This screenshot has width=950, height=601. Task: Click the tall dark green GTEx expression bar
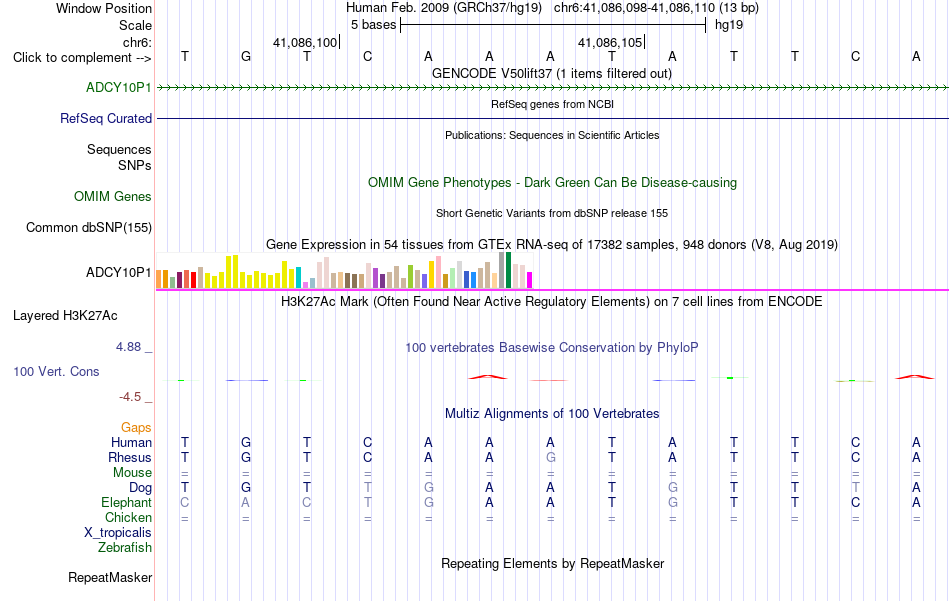(508, 270)
